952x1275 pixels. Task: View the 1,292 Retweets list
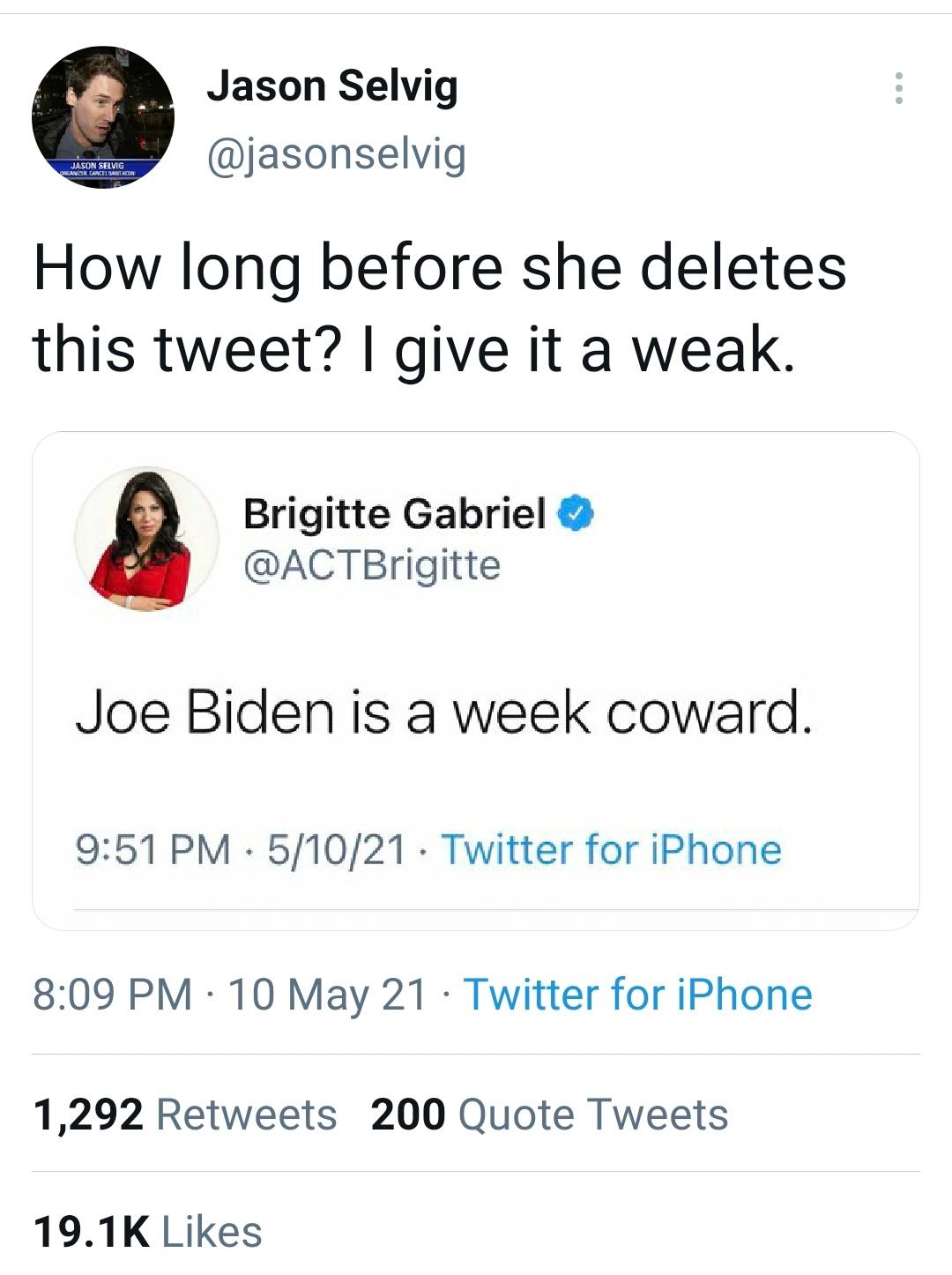coord(185,1114)
